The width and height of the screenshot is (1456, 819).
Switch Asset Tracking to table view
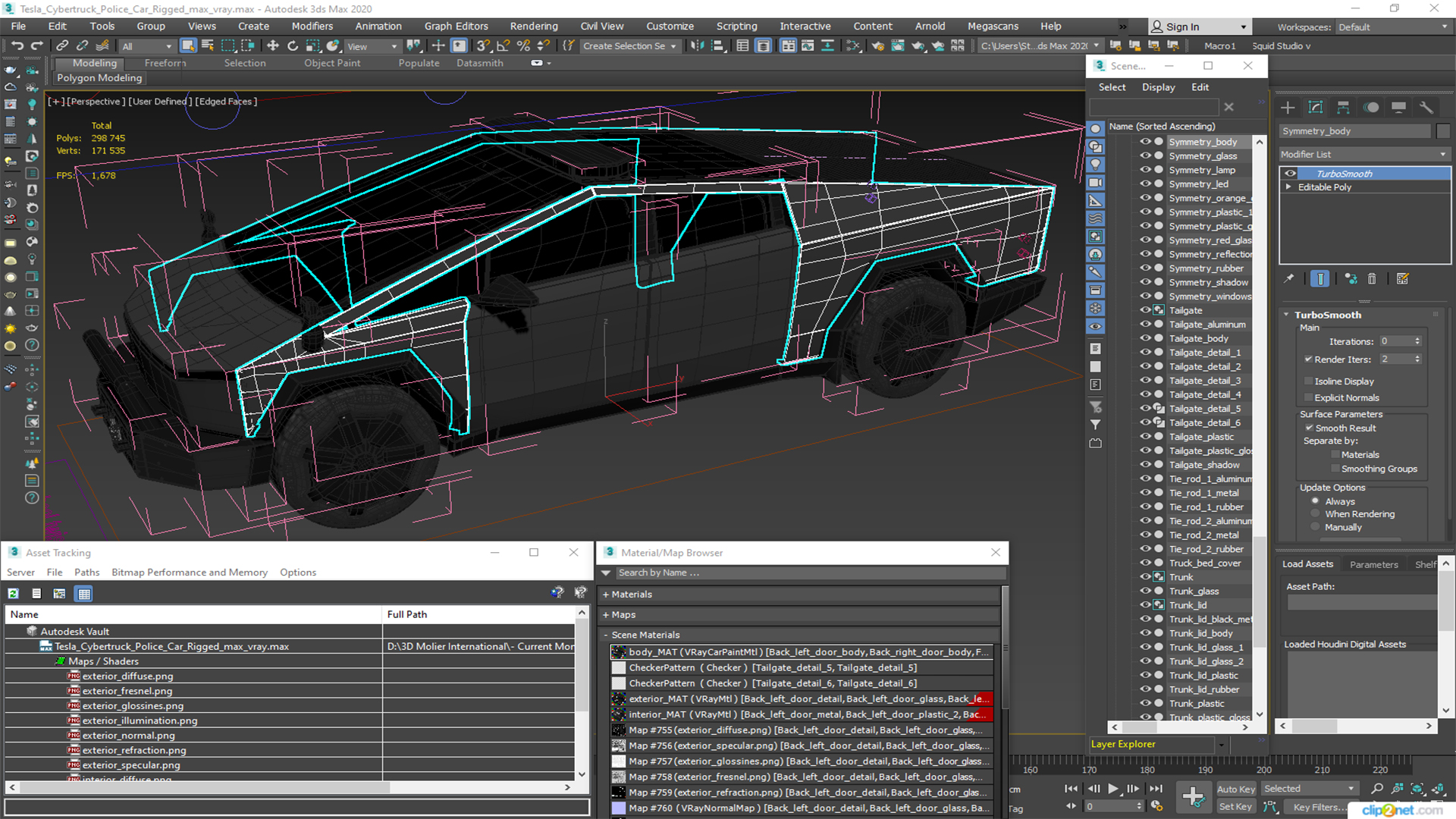(x=84, y=593)
